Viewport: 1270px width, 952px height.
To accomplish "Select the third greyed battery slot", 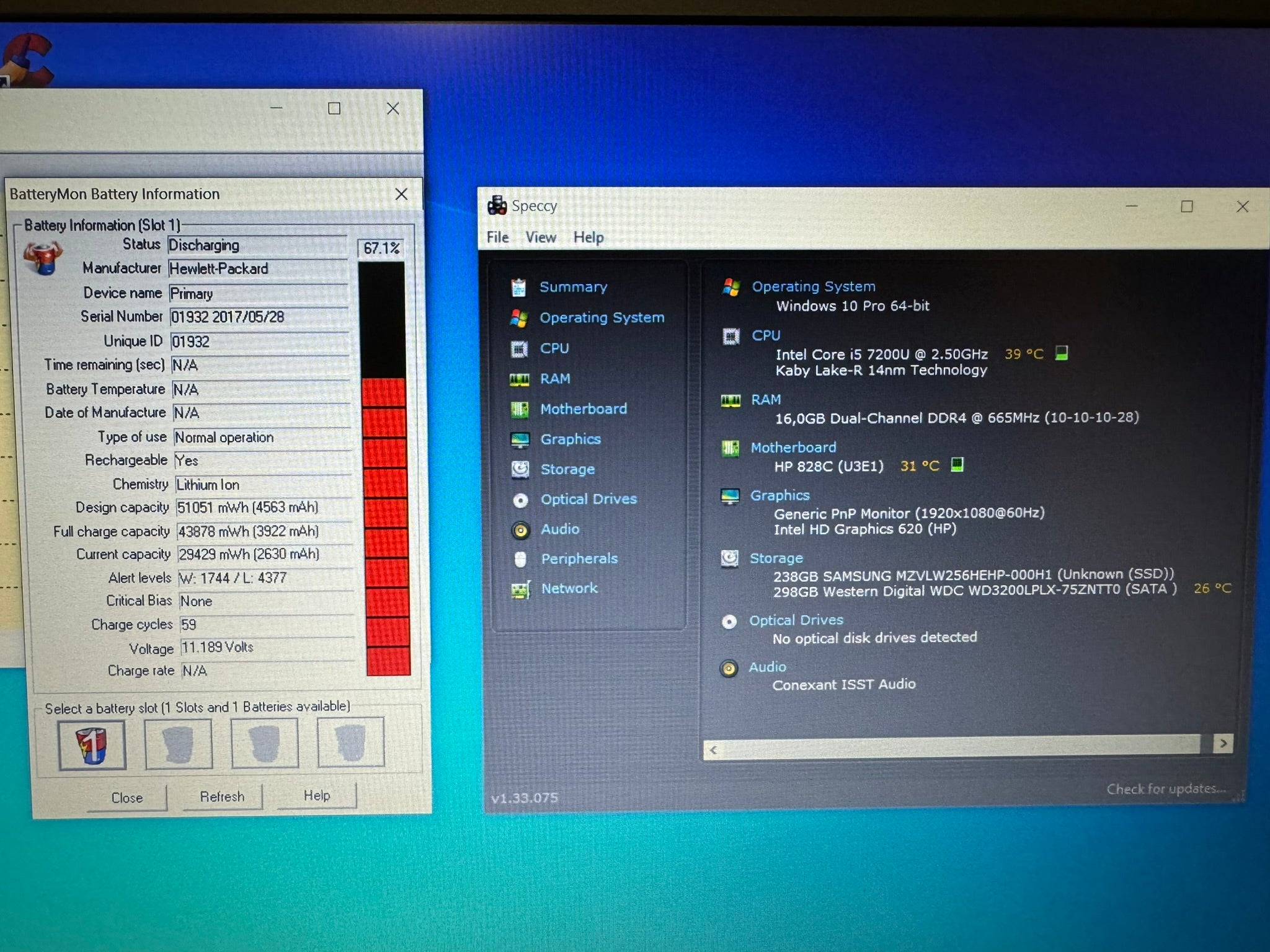I will click(x=265, y=743).
